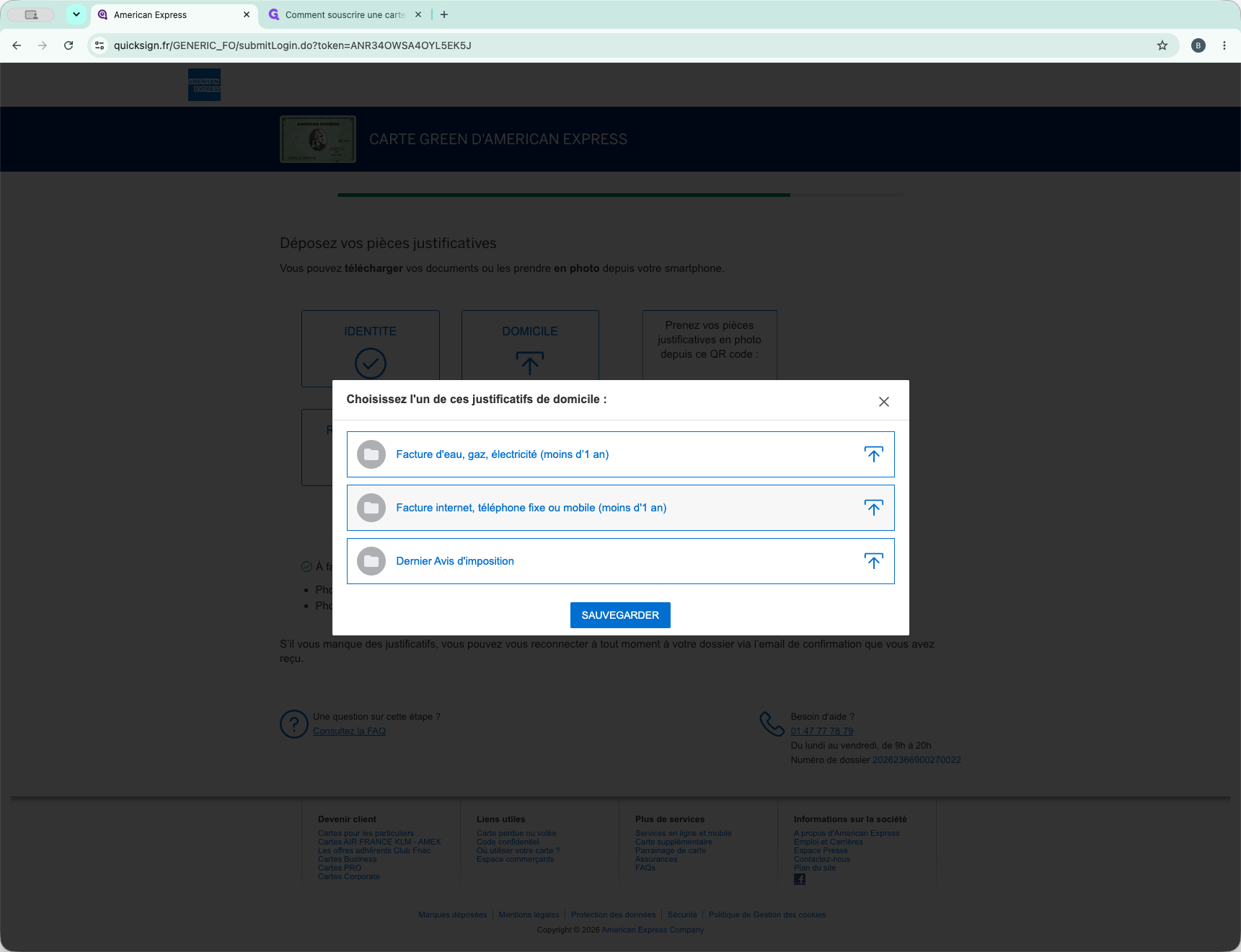Screen dimensions: 1241x952
Task: Expand the tab search dropdown arrow
Action: point(76,14)
